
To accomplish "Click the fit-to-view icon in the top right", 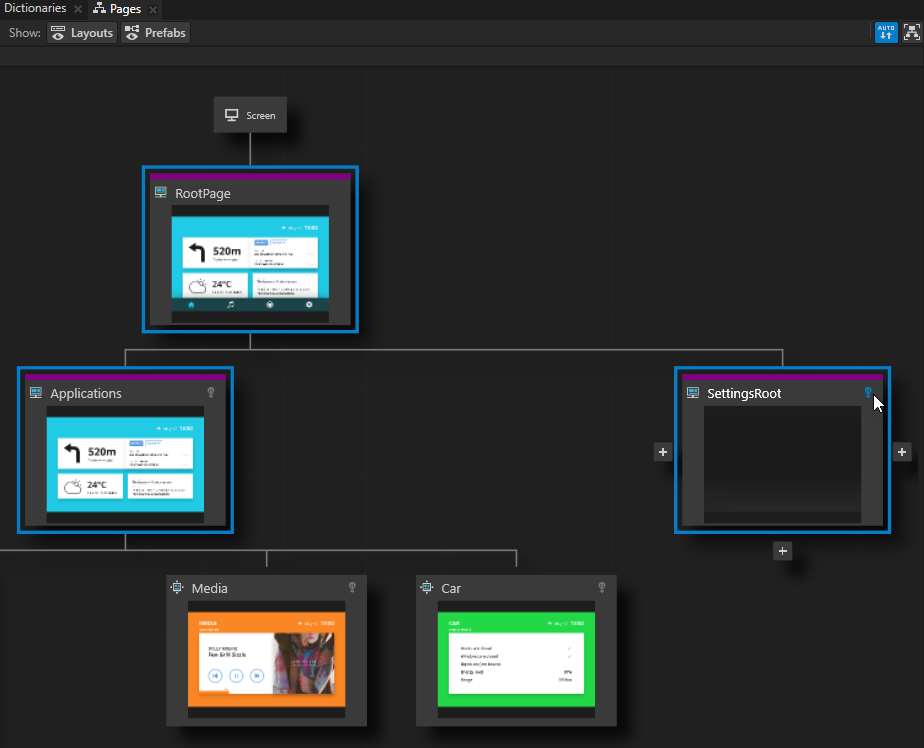I will [910, 32].
